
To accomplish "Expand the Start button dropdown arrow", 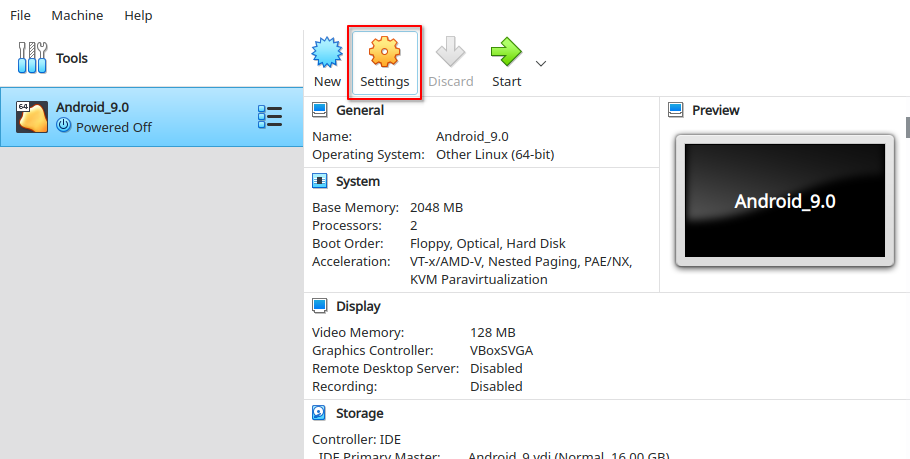I will [x=541, y=63].
